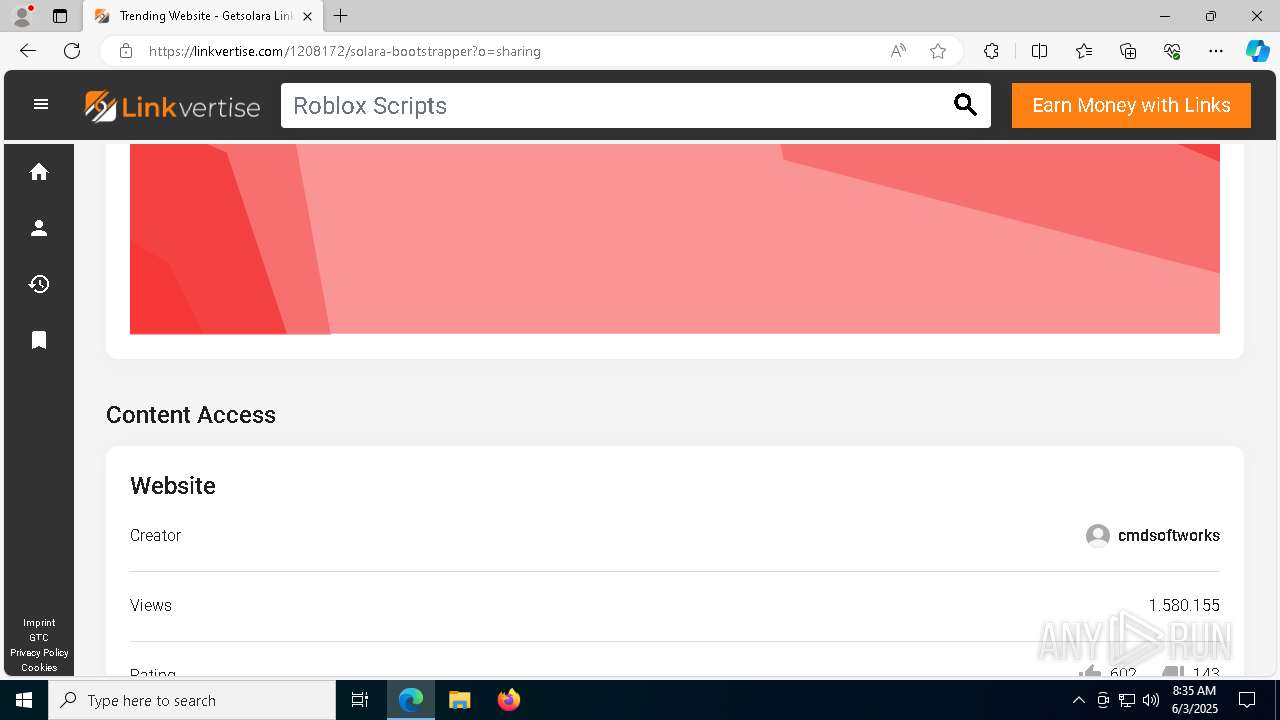Click the cmdsoftworks avatar icon
This screenshot has width=1280, height=720.
[1098, 536]
